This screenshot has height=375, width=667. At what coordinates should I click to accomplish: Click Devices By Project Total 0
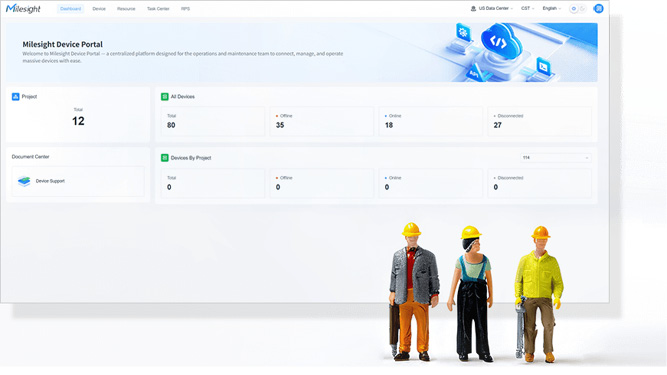(213, 183)
